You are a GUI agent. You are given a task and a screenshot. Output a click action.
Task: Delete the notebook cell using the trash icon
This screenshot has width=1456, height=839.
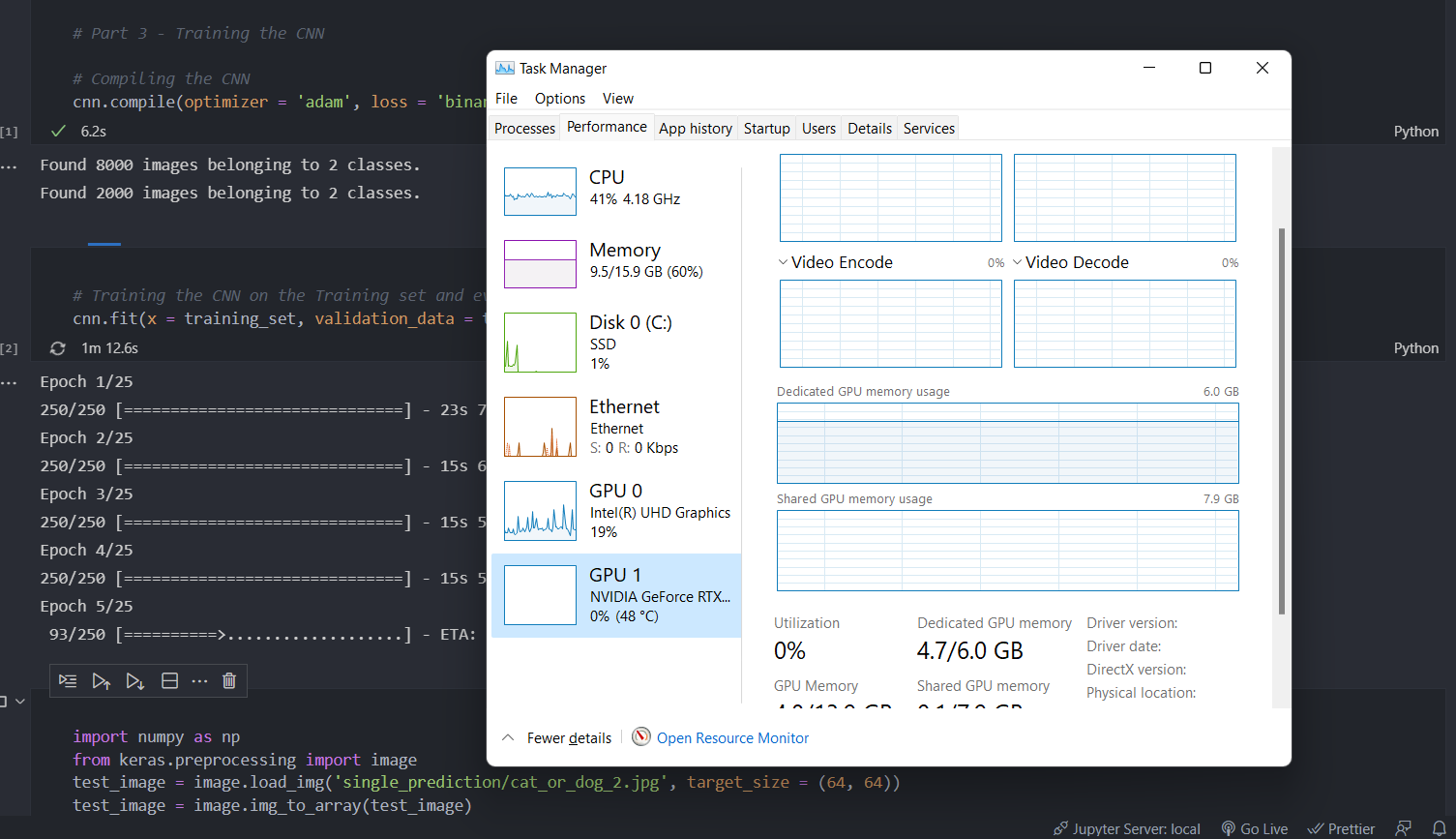[x=228, y=680]
